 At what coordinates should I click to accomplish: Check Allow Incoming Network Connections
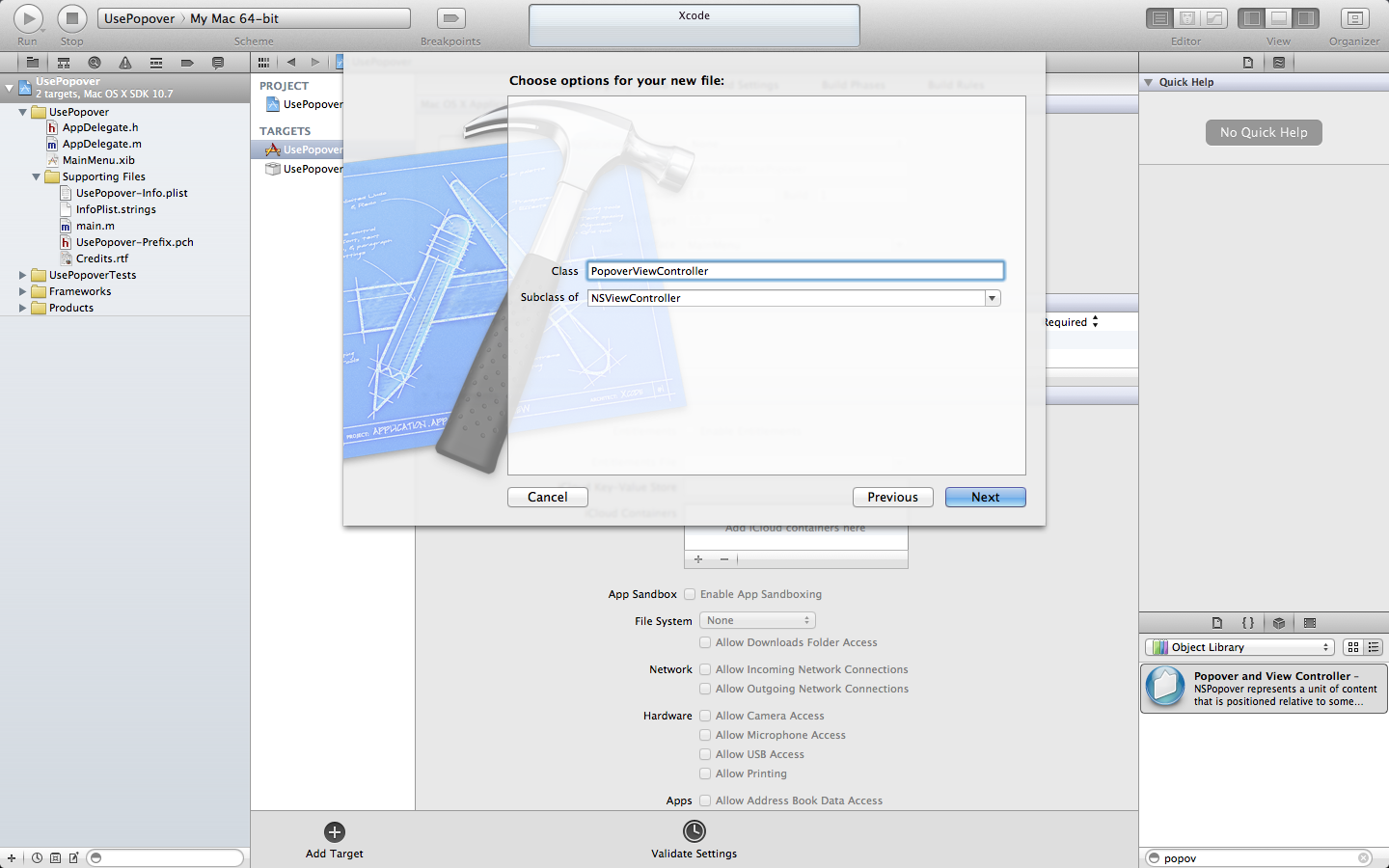click(705, 669)
